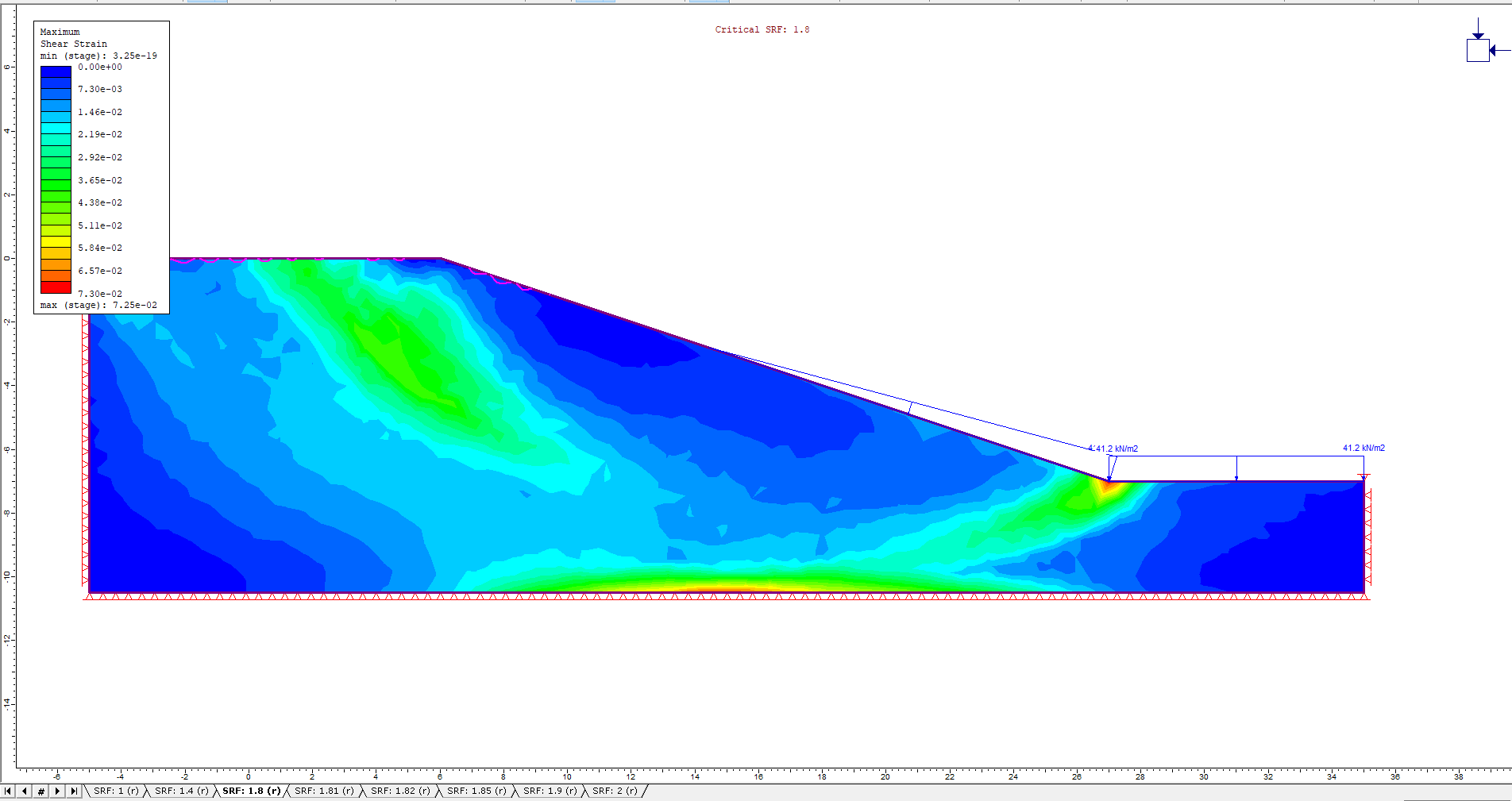Switch to the SRF: 2 (r) tab
This screenshot has height=801, width=1512.
[x=615, y=791]
